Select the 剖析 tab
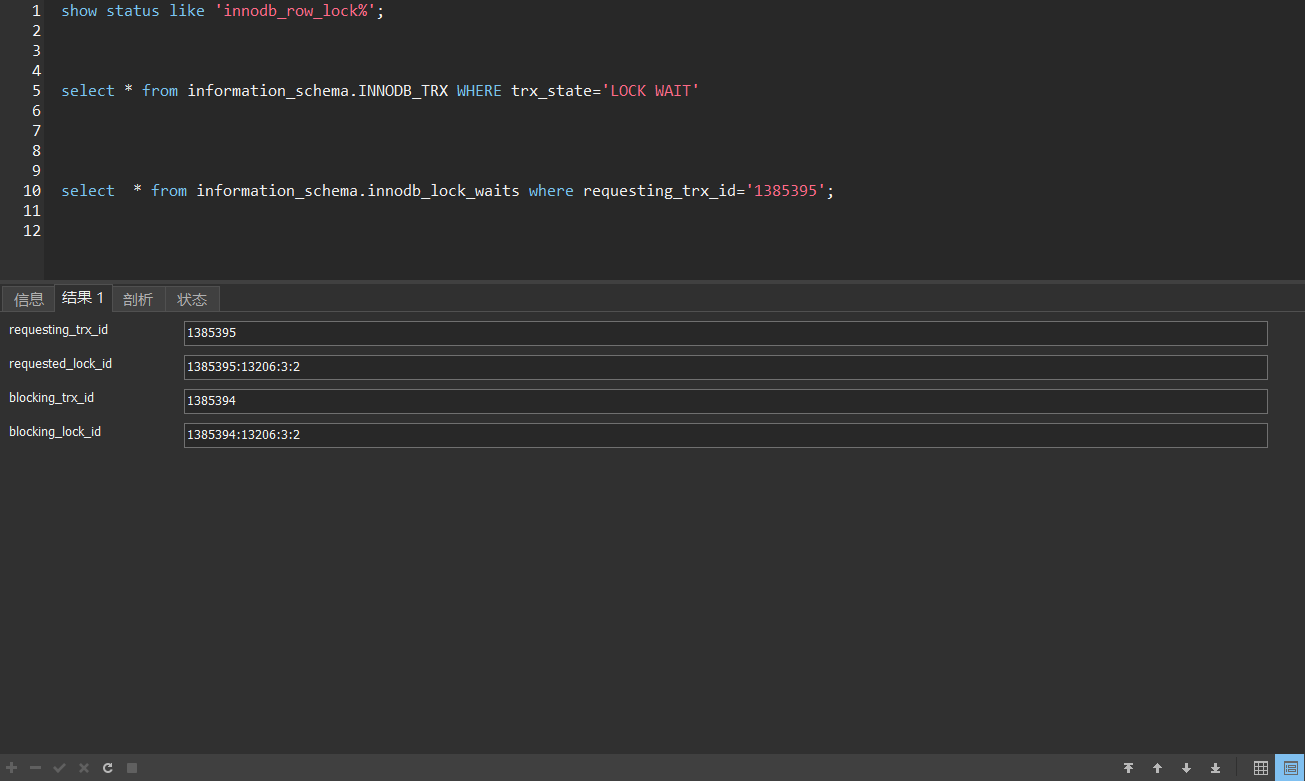The width and height of the screenshot is (1305, 781). (137, 298)
